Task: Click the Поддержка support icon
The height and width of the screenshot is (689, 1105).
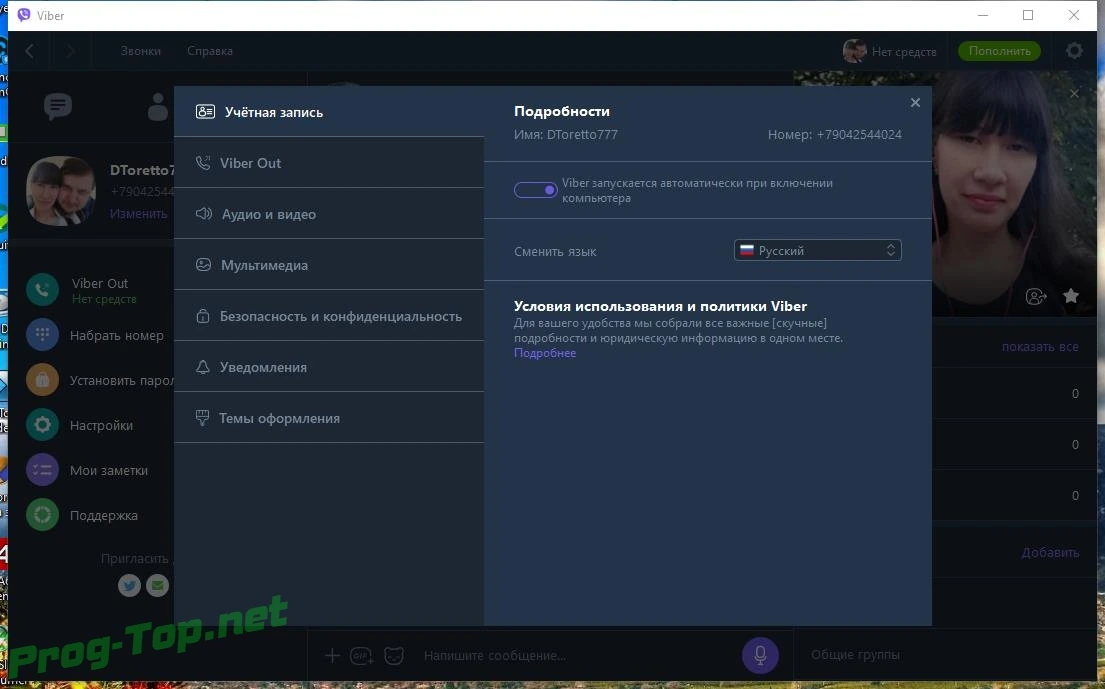Action: click(42, 515)
